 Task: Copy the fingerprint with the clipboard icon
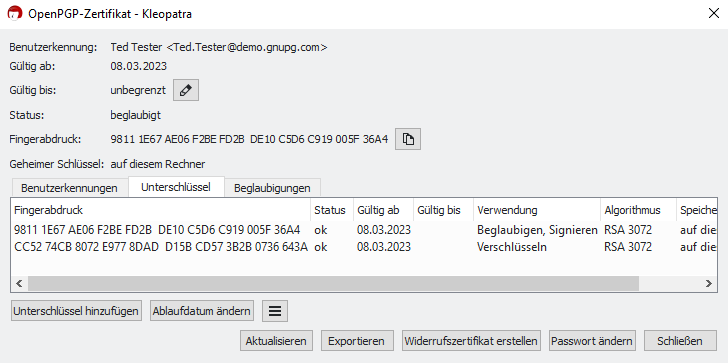pyautogui.click(x=408, y=139)
